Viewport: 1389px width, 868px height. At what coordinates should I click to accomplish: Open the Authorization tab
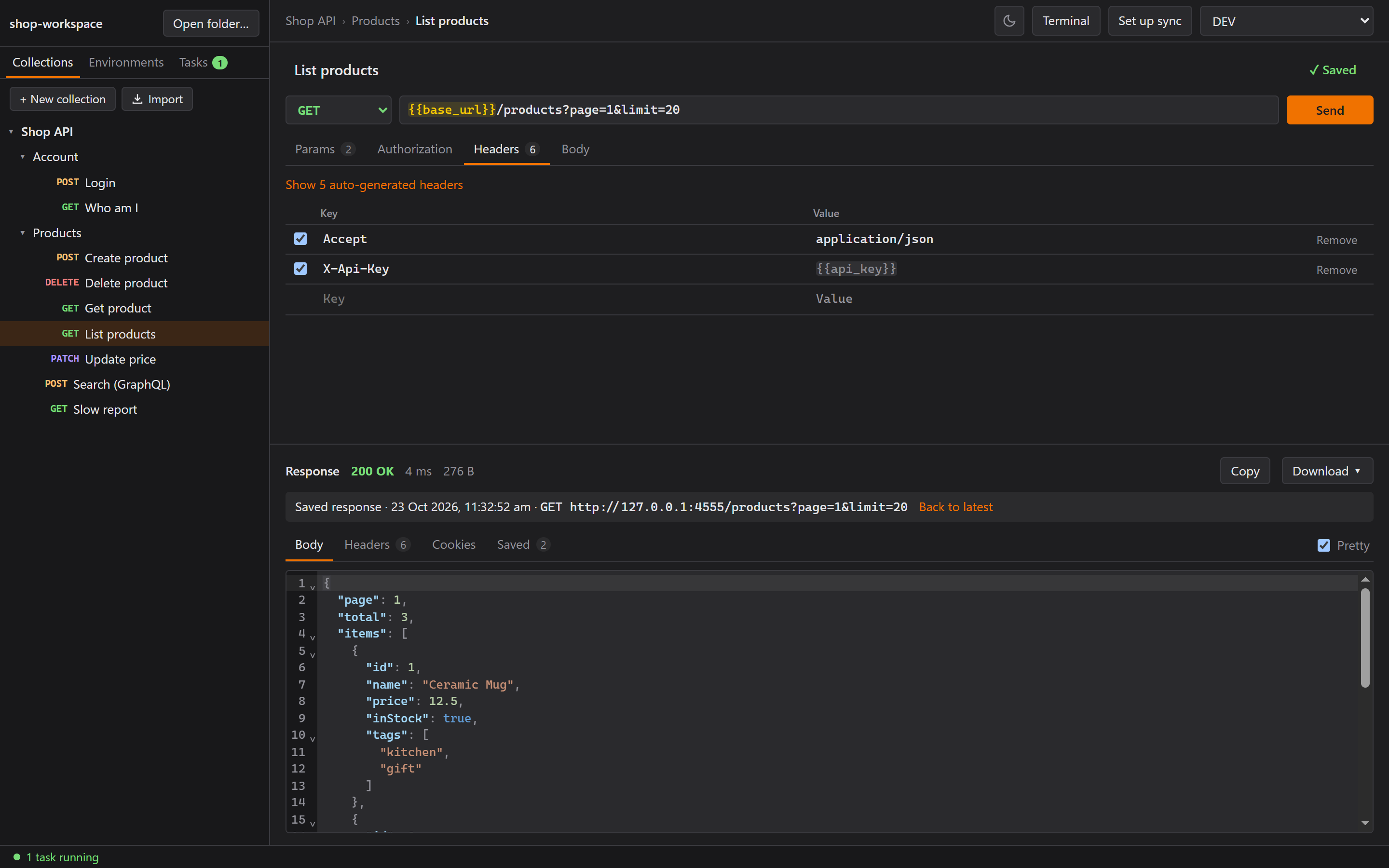[x=414, y=149]
